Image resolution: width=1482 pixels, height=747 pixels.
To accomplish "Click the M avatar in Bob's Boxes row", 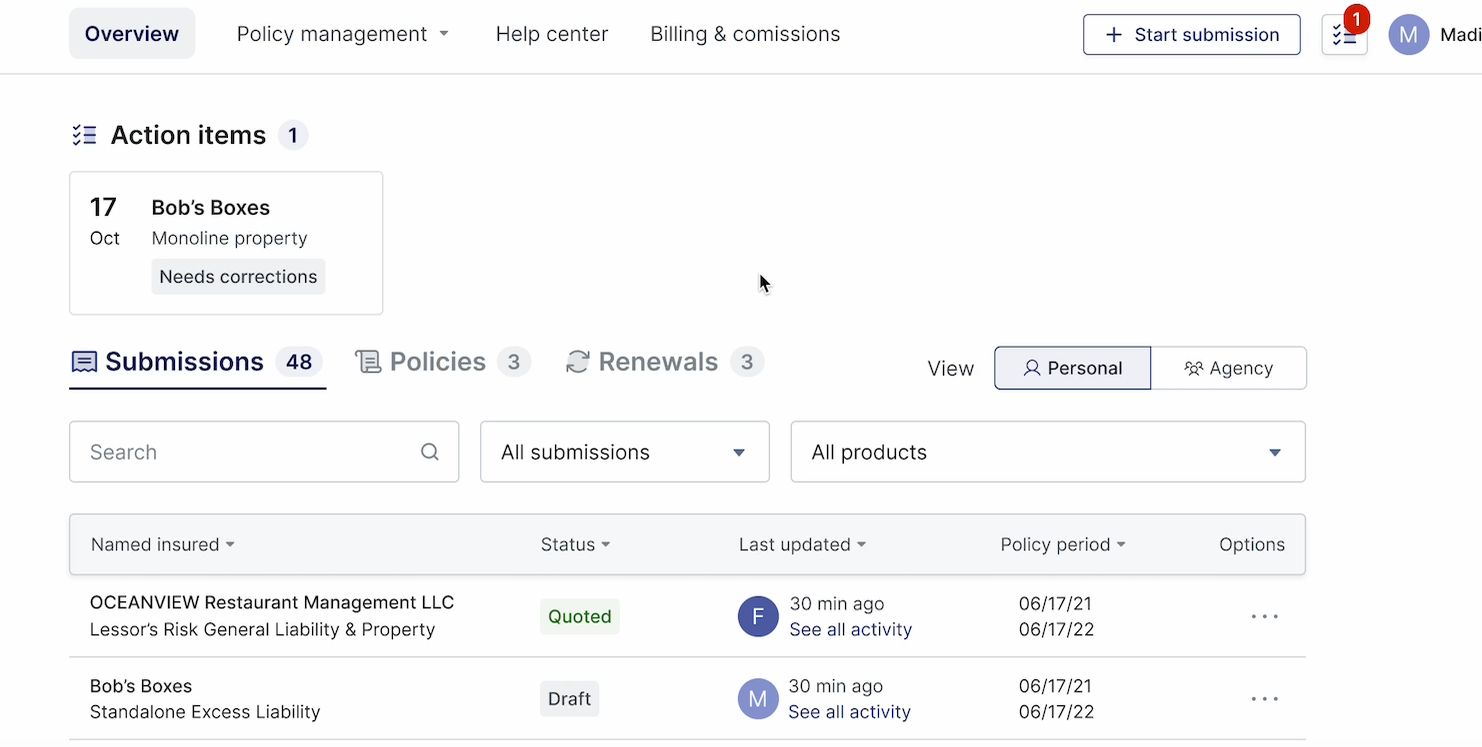I will [758, 699].
